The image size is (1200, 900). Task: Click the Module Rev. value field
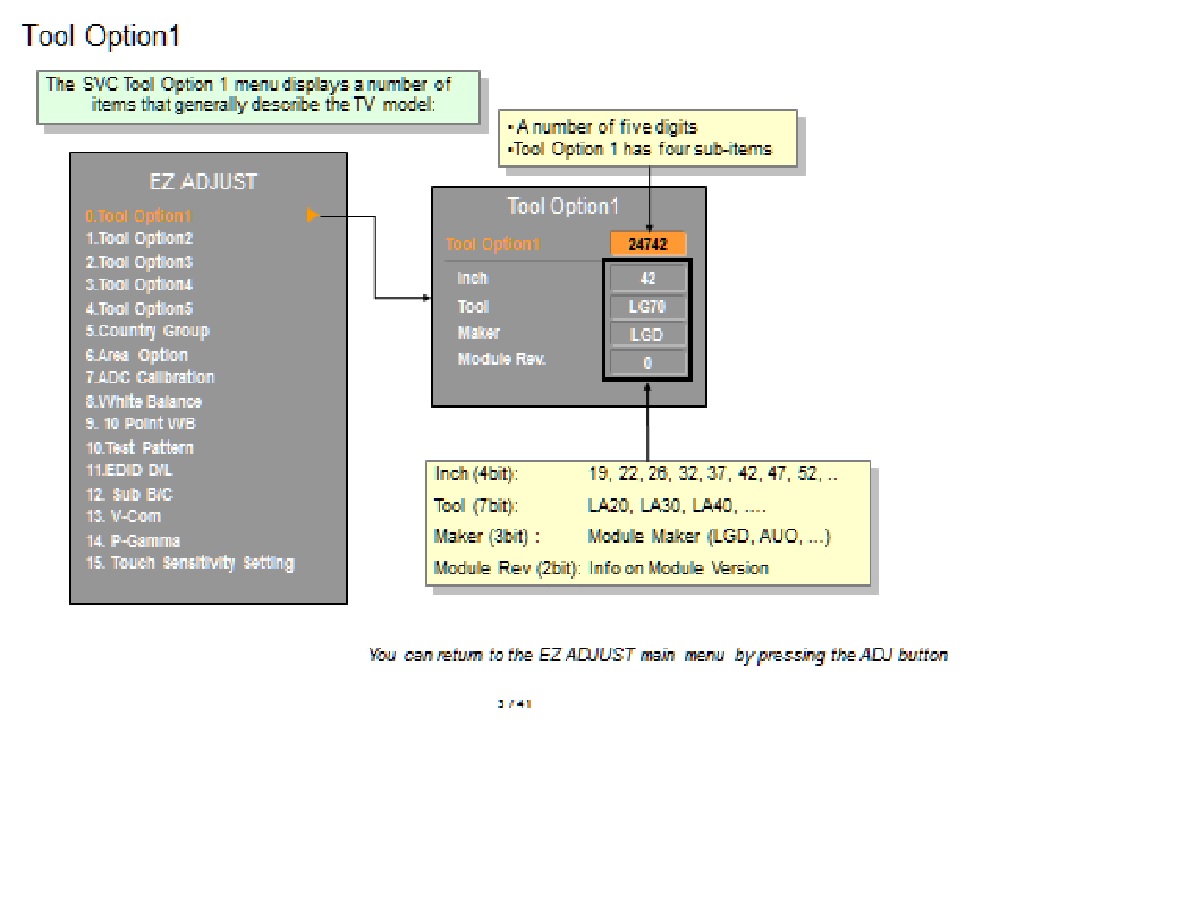click(x=648, y=363)
